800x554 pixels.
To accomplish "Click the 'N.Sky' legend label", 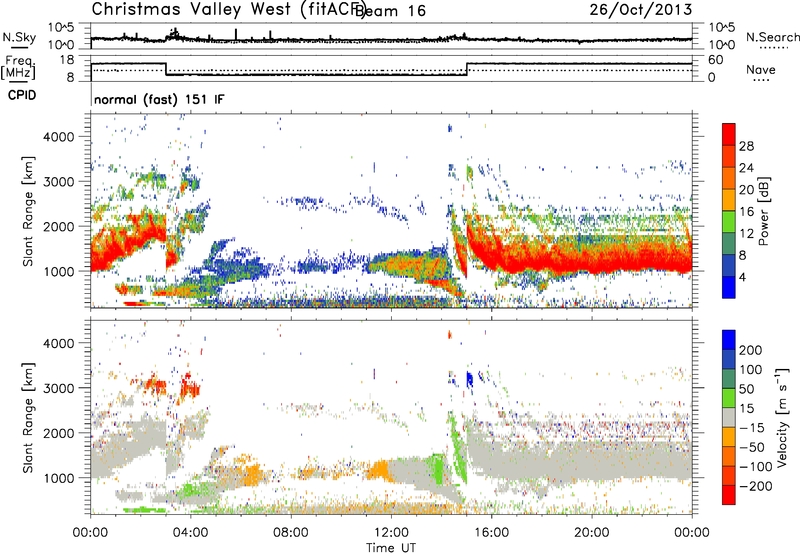I will [x=19, y=37].
